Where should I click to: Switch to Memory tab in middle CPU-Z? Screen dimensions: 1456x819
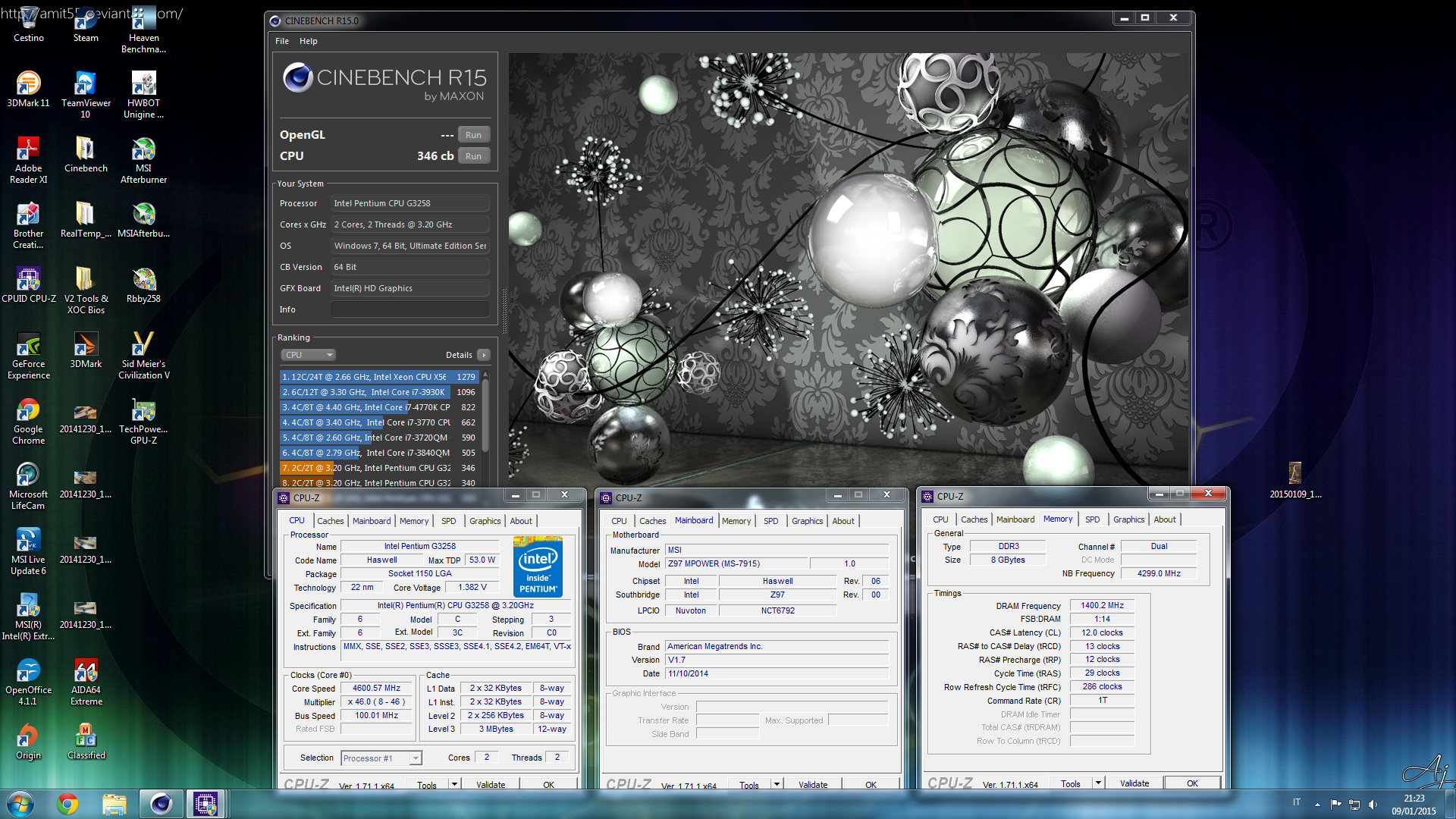point(736,521)
